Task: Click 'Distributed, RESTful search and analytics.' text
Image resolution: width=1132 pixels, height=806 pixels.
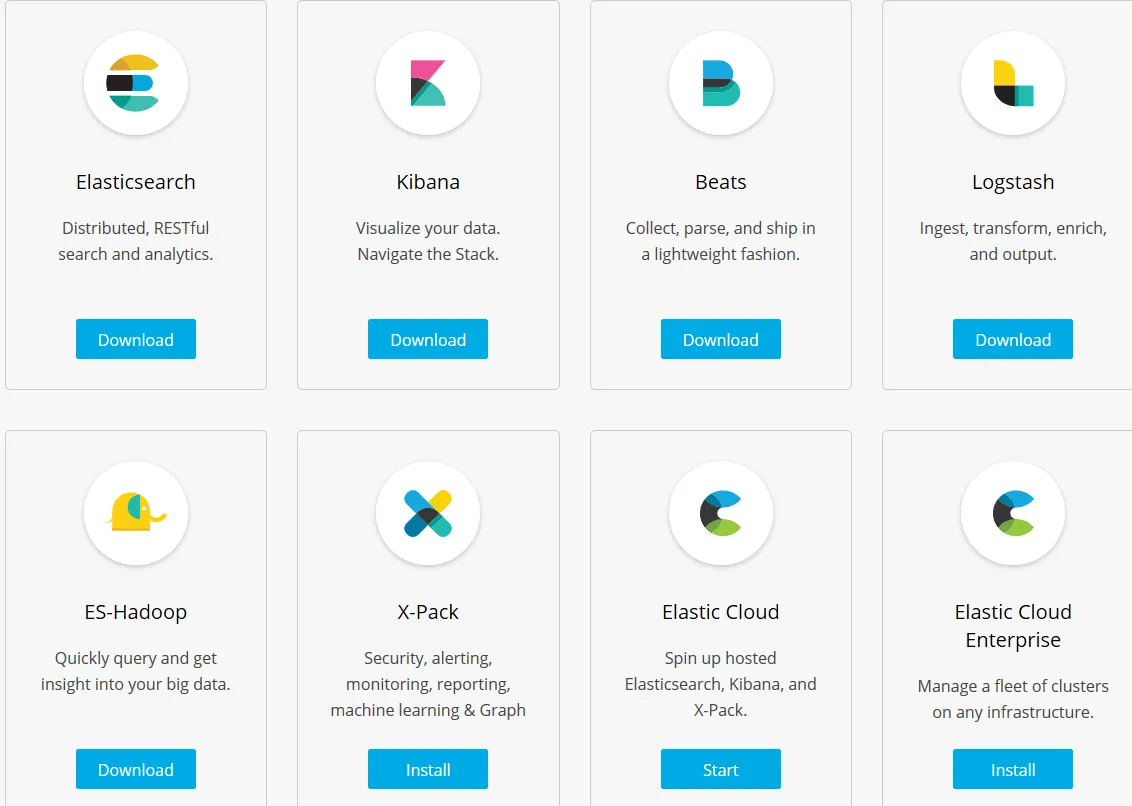Action: click(136, 241)
